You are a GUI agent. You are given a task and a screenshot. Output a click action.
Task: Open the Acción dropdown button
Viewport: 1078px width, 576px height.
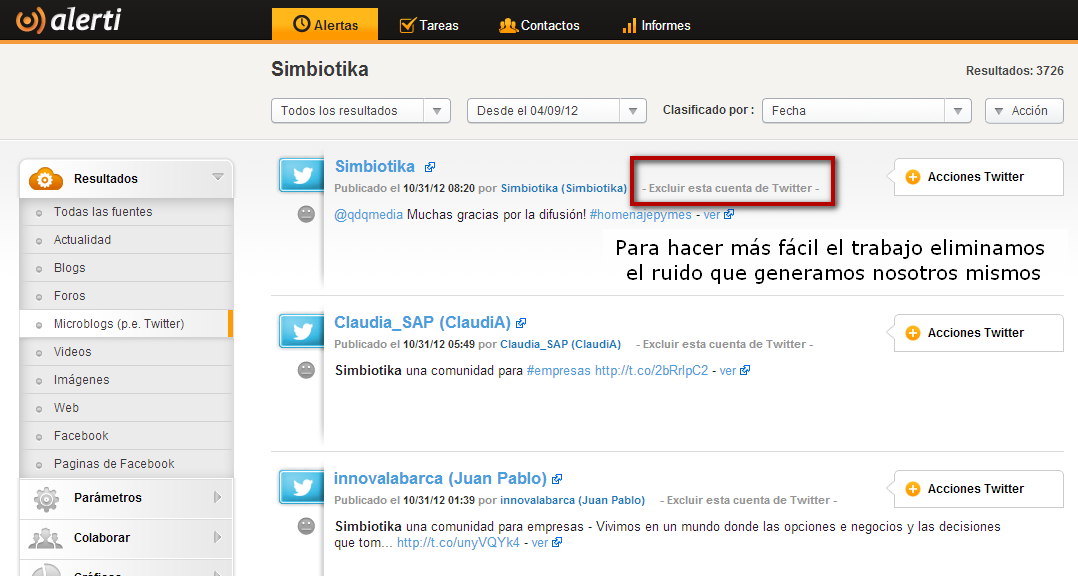click(x=1024, y=111)
